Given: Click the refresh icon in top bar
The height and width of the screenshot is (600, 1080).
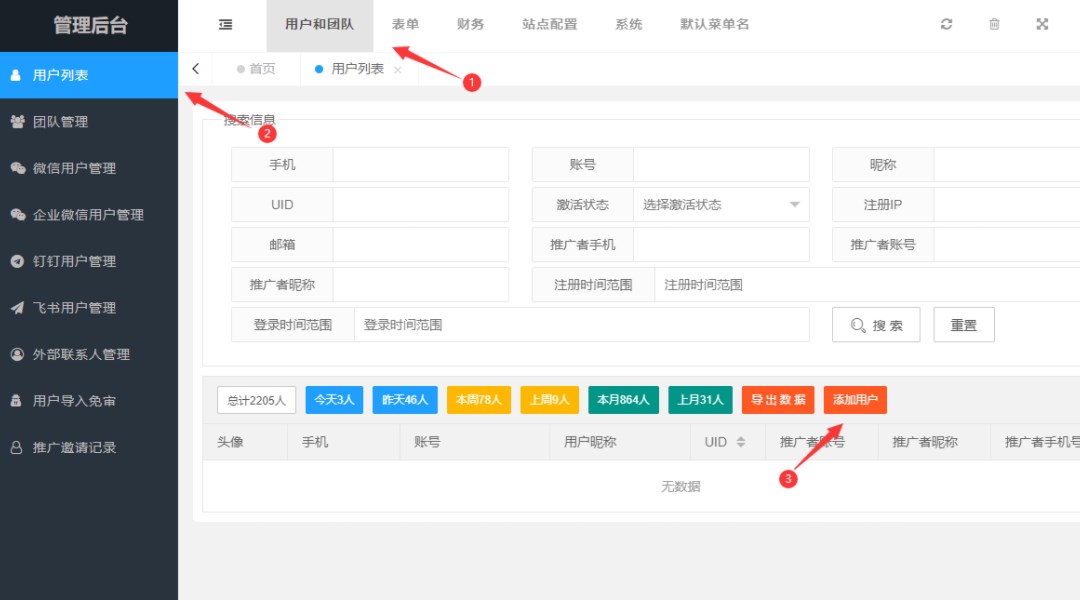Looking at the screenshot, I should (946, 25).
